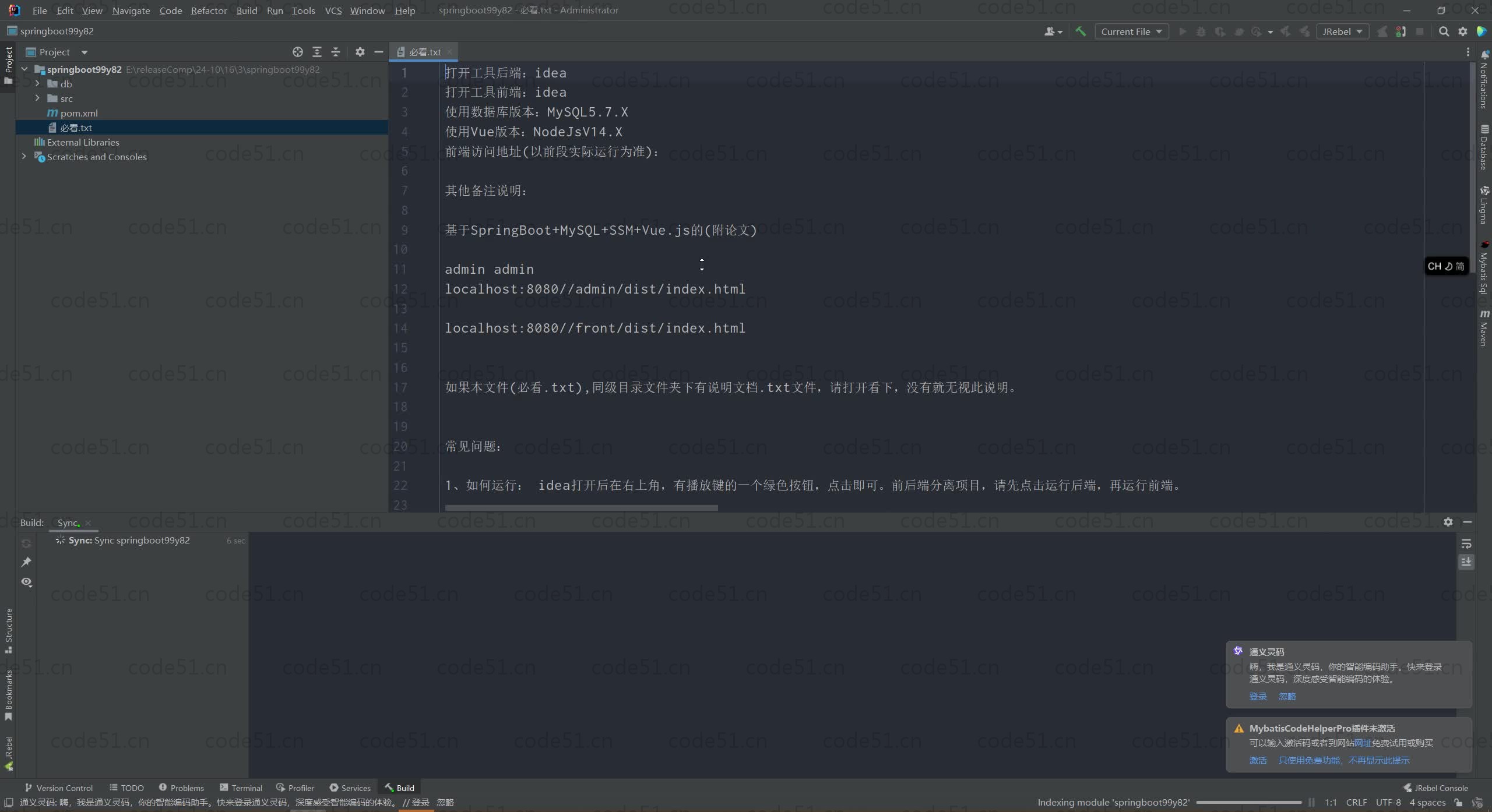The height and width of the screenshot is (812, 1492).
Task: Expand Scratches and Consoles node
Action: 24,157
